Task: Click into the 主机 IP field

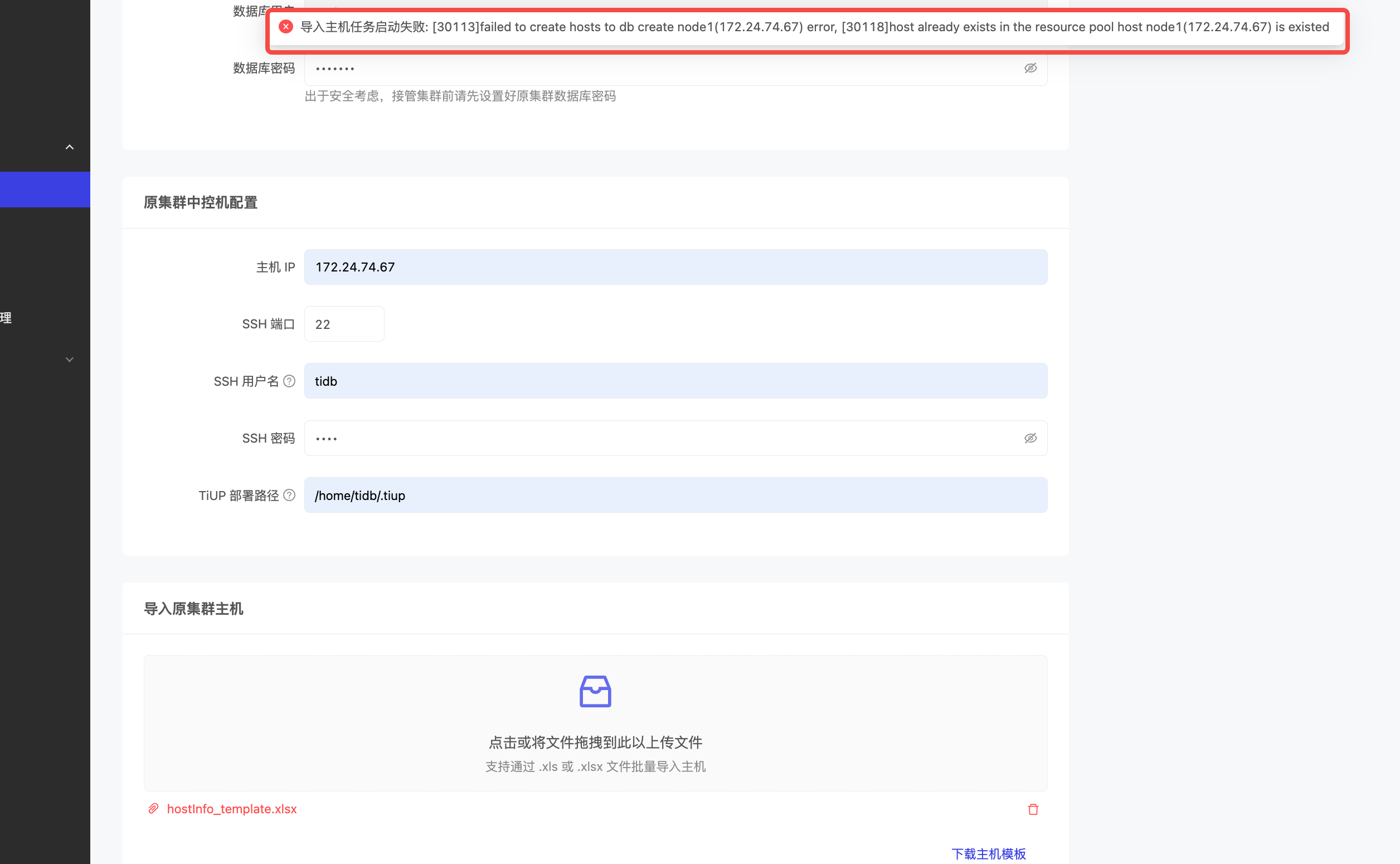Action: pyautogui.click(x=675, y=267)
